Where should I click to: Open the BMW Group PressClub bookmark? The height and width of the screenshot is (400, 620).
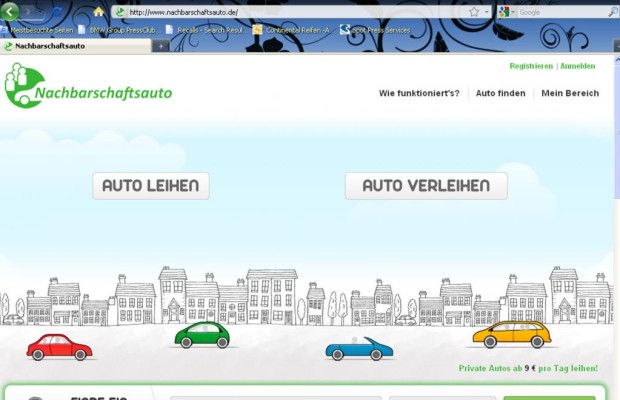pos(119,30)
